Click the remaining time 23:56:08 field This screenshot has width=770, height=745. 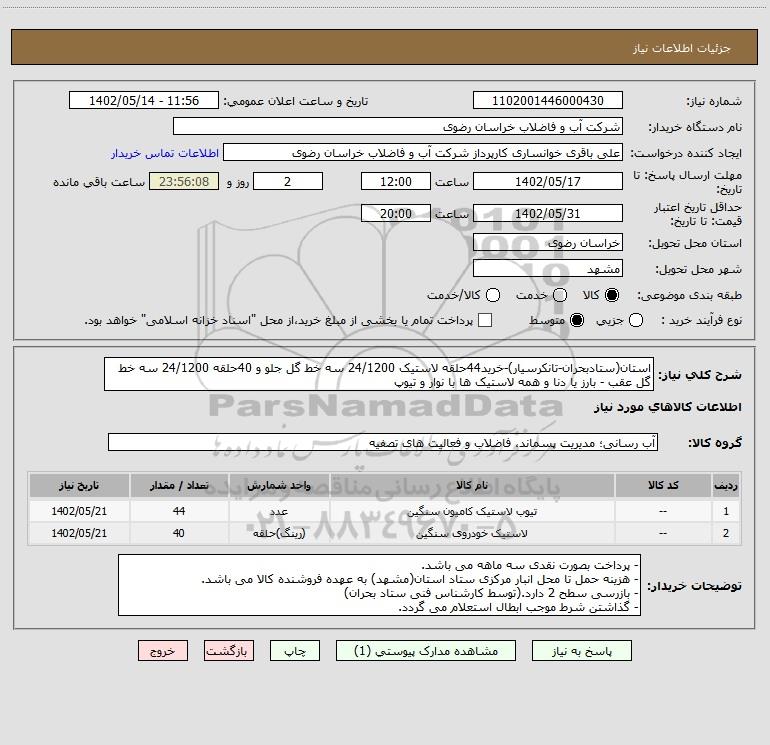184,182
